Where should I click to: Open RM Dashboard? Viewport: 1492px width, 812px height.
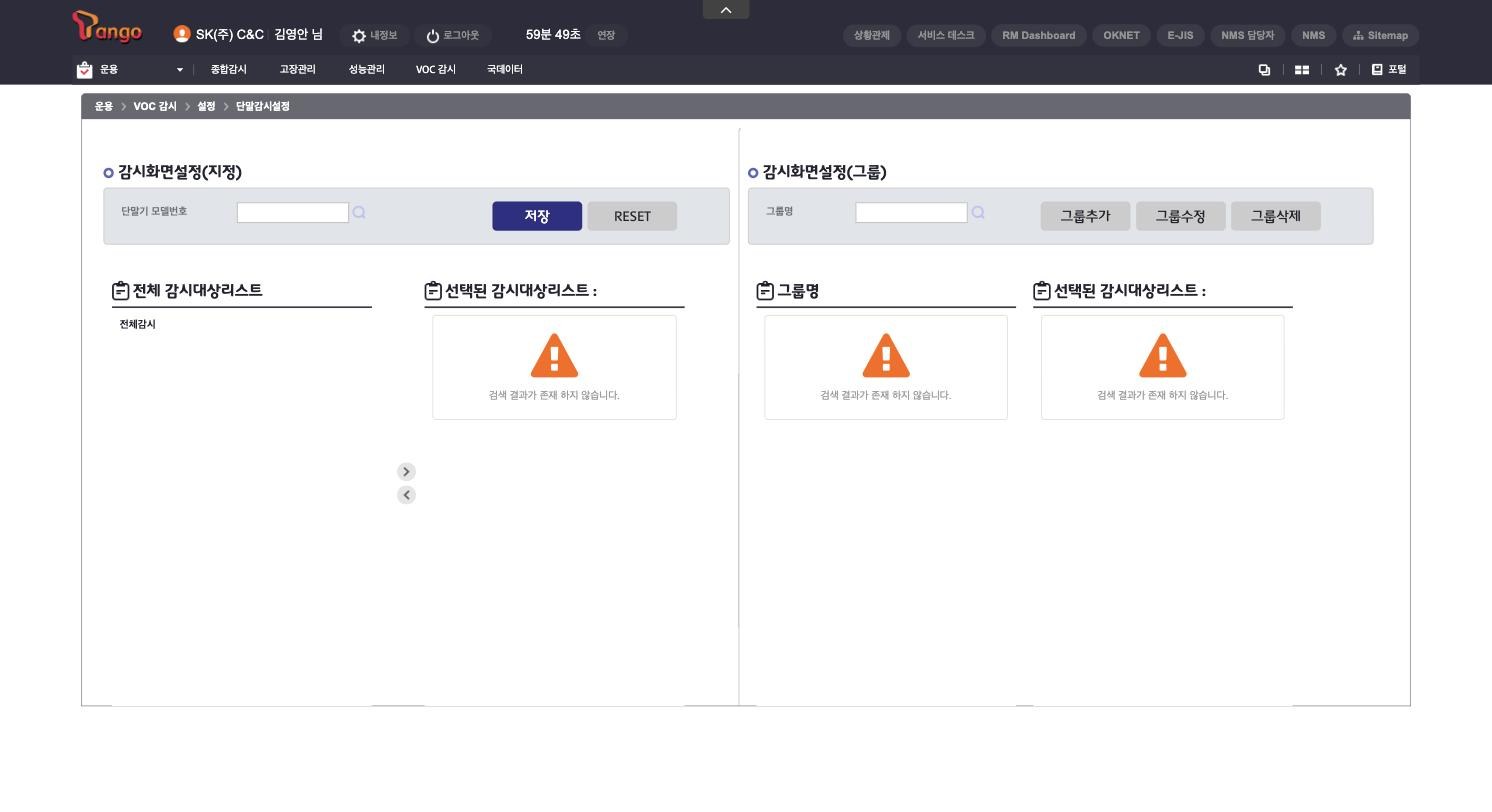pos(1038,35)
